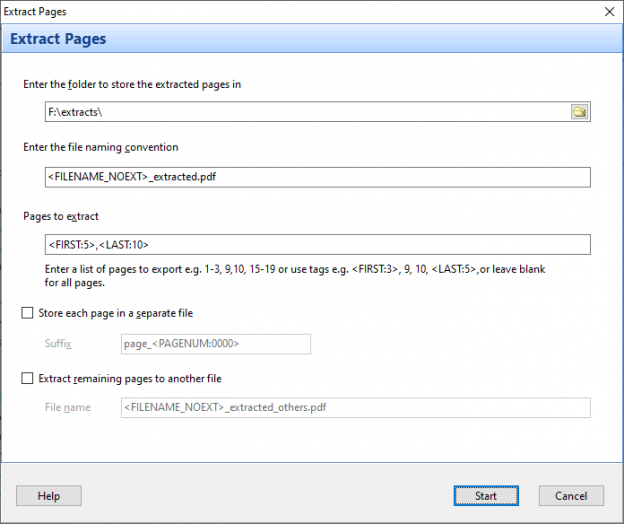Edit the file naming convention field
The height and width of the screenshot is (524, 624).
tap(318, 177)
